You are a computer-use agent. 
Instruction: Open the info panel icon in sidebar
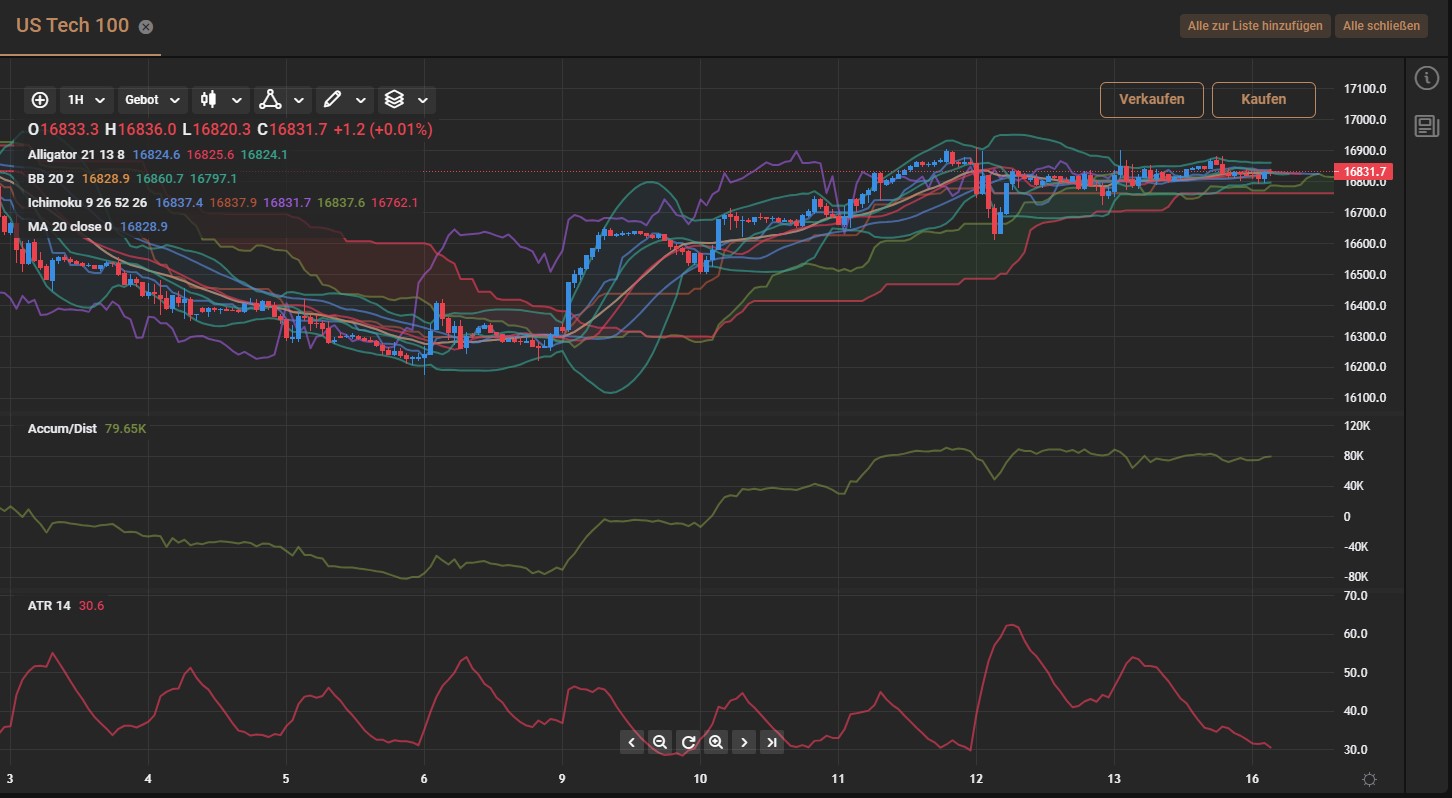pyautogui.click(x=1427, y=79)
